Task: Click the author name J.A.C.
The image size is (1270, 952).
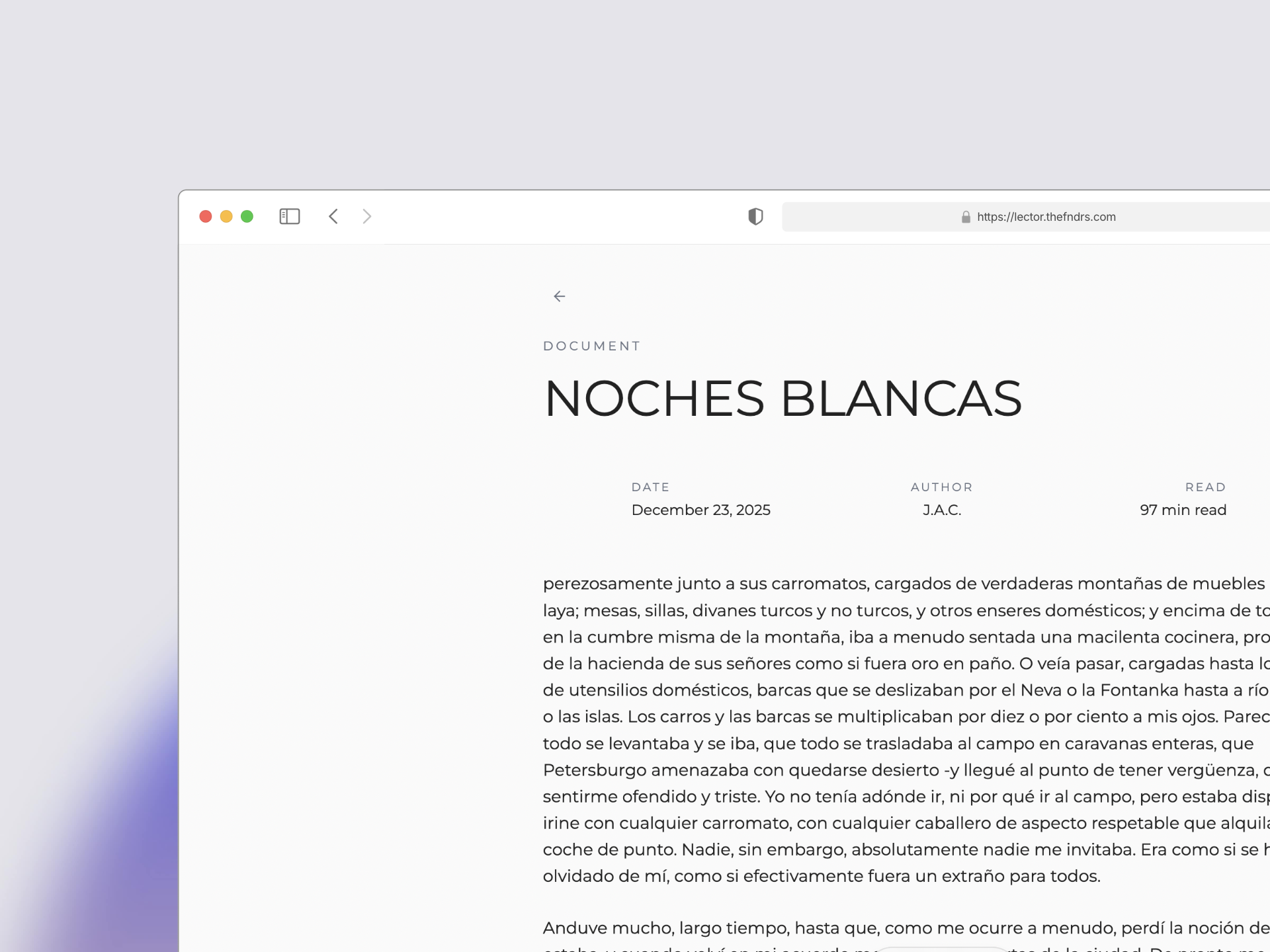Action: (x=942, y=510)
